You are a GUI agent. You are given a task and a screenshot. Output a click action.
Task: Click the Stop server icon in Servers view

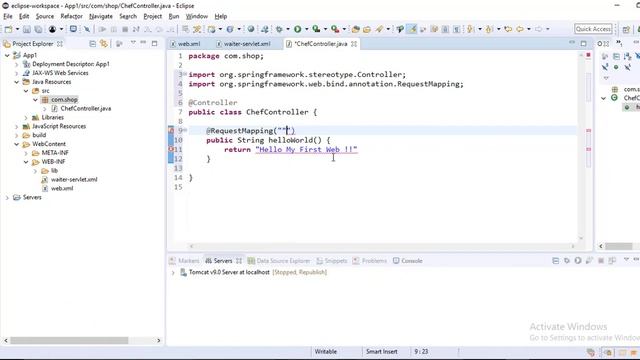[x=600, y=261]
